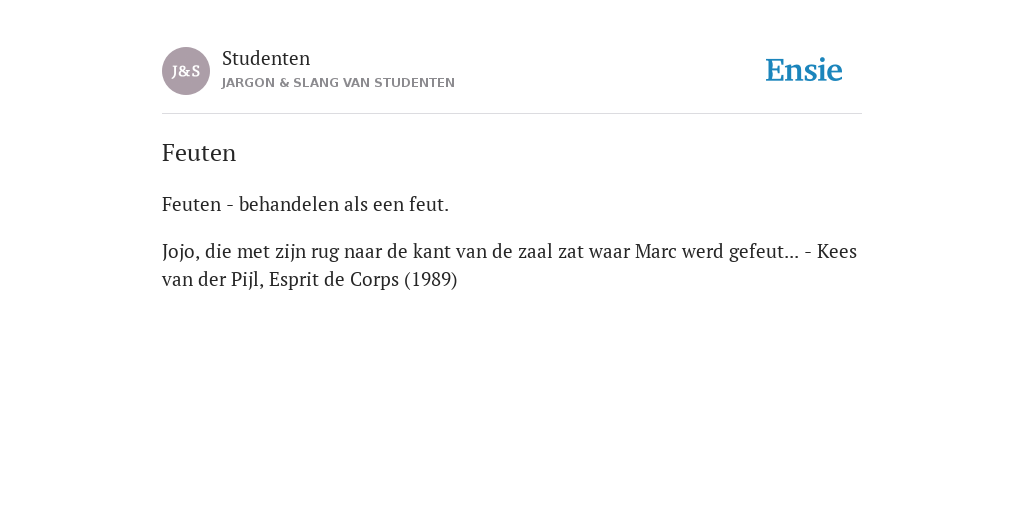Click the word 'gefeut' in the quote
Viewport: 1024px width, 512px height.
757,252
